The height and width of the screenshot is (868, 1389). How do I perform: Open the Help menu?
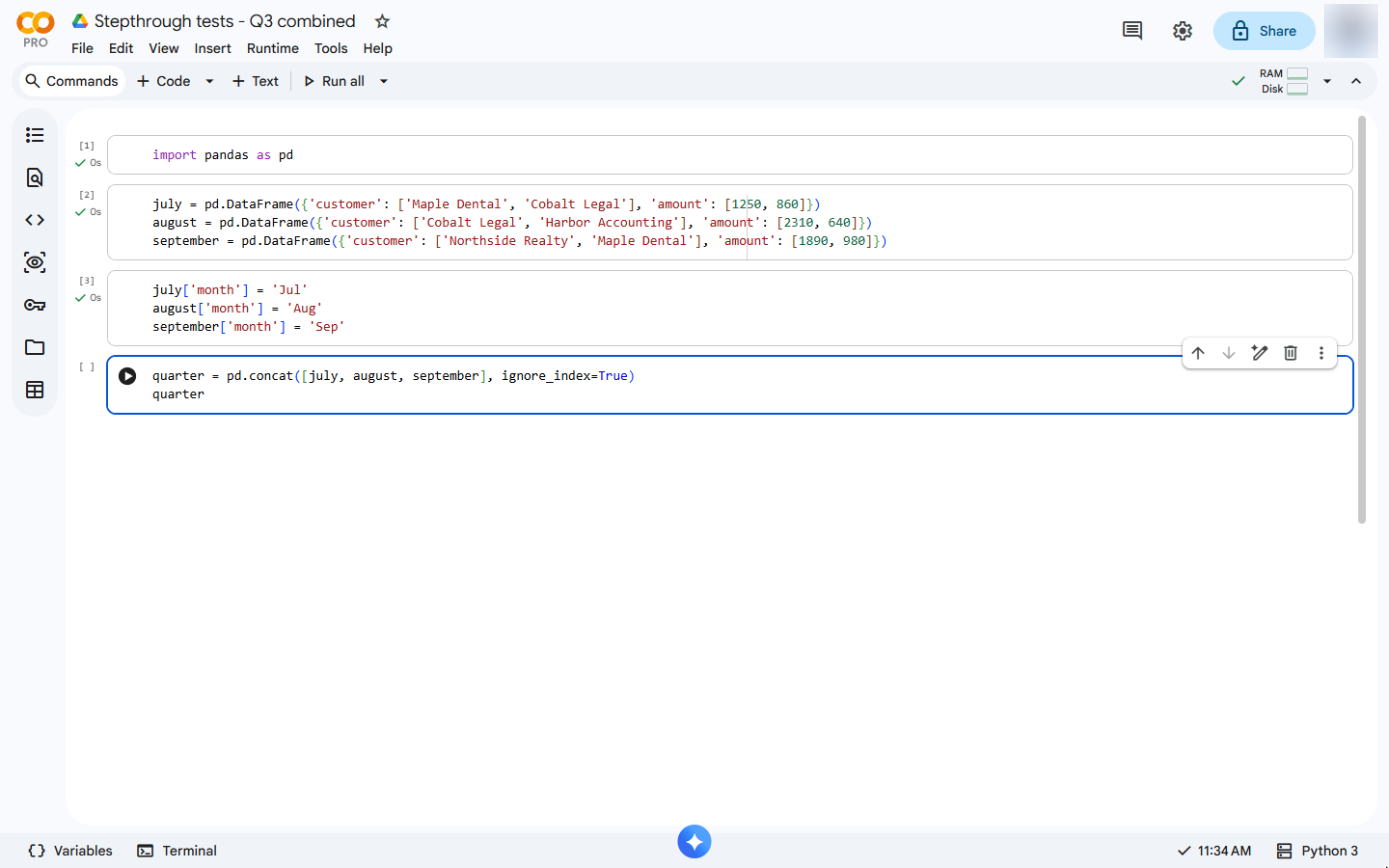tap(378, 48)
